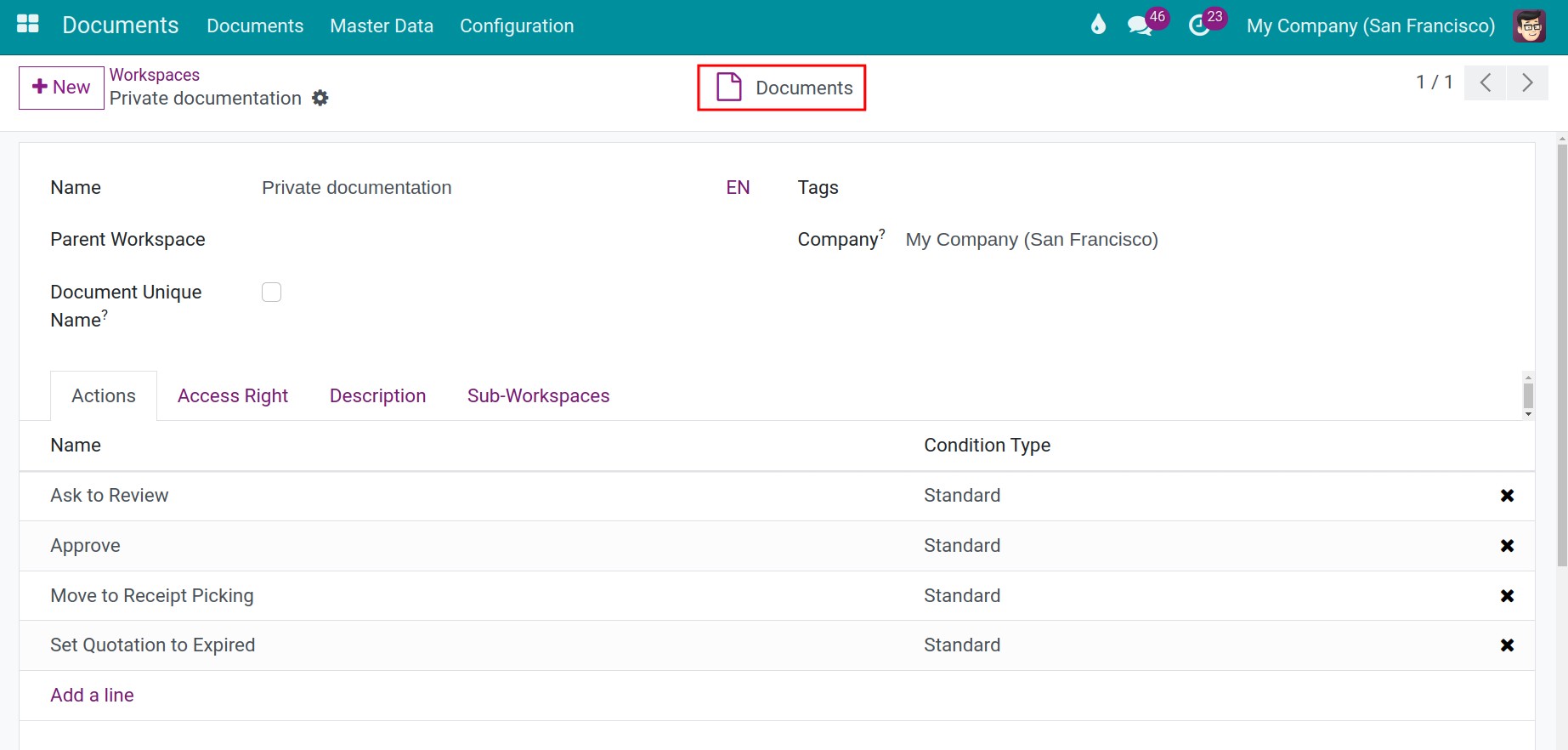Switch to the Access Right tab

click(233, 395)
